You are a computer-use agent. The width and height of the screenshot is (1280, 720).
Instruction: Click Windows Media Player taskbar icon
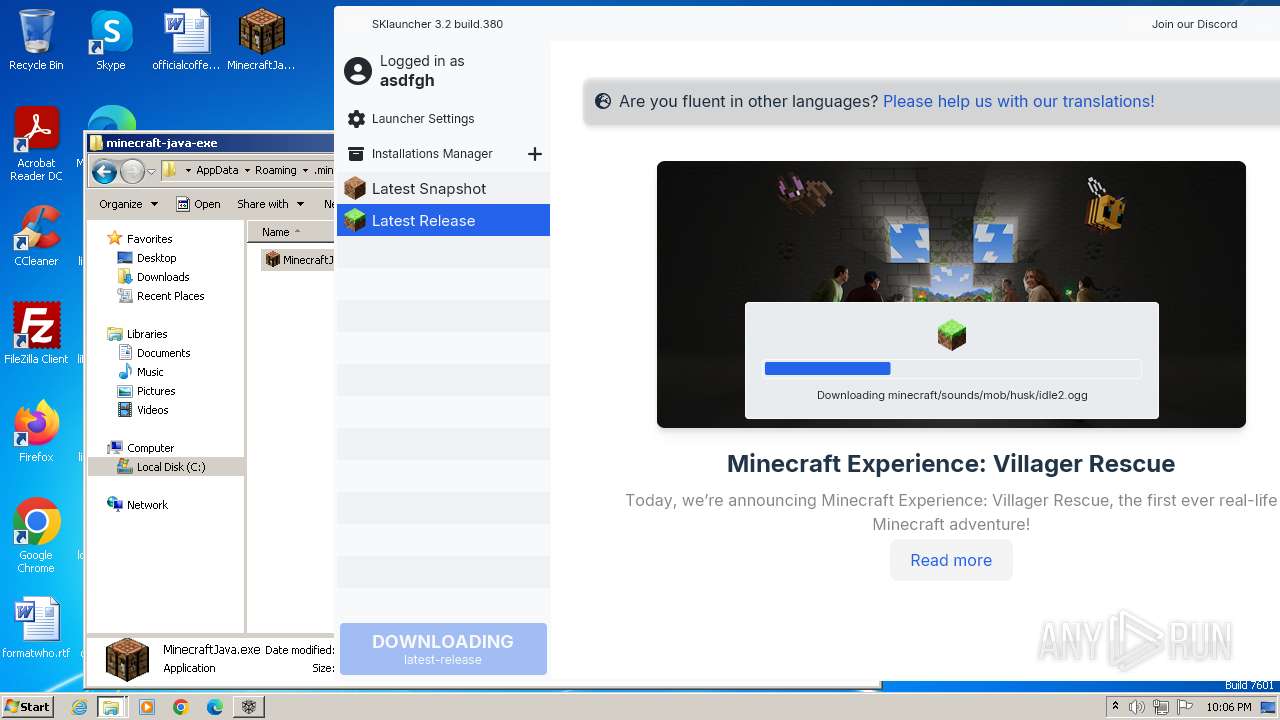coord(147,707)
